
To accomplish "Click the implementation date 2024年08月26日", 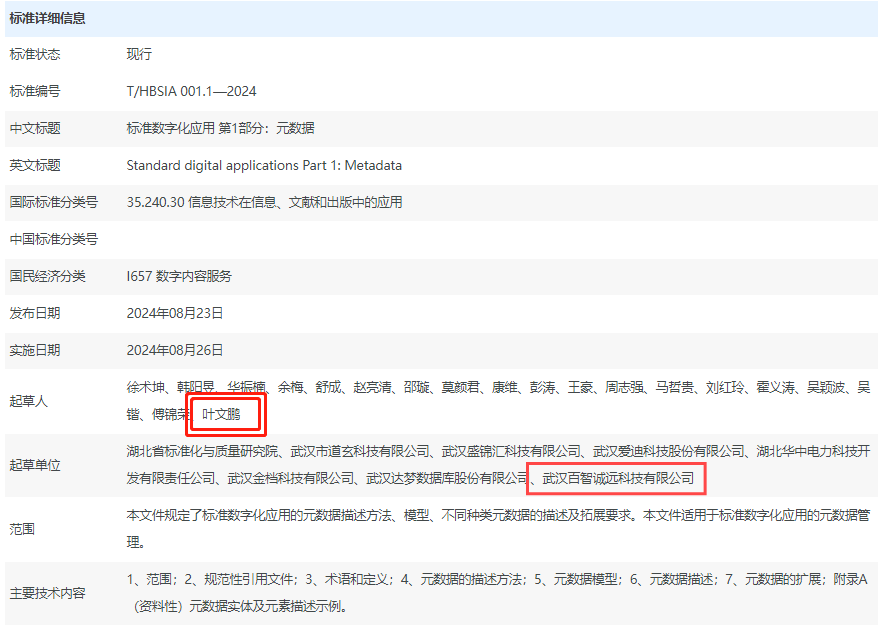I will 175,350.
